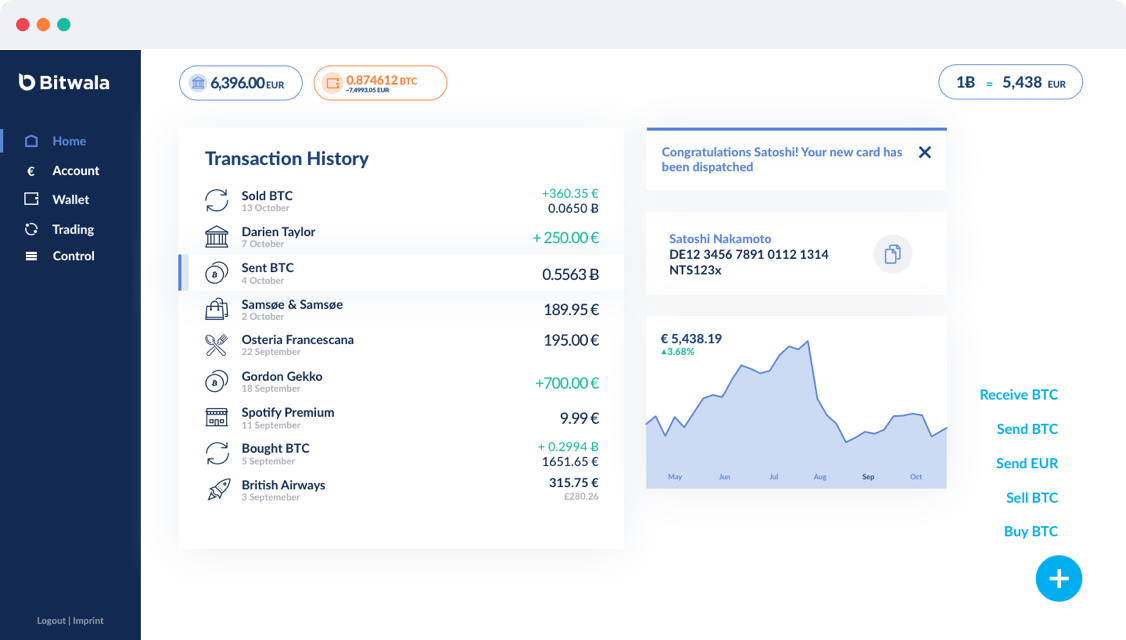Viewport: 1126px width, 640px height.
Task: Open the Trading section
Action: tap(73, 229)
